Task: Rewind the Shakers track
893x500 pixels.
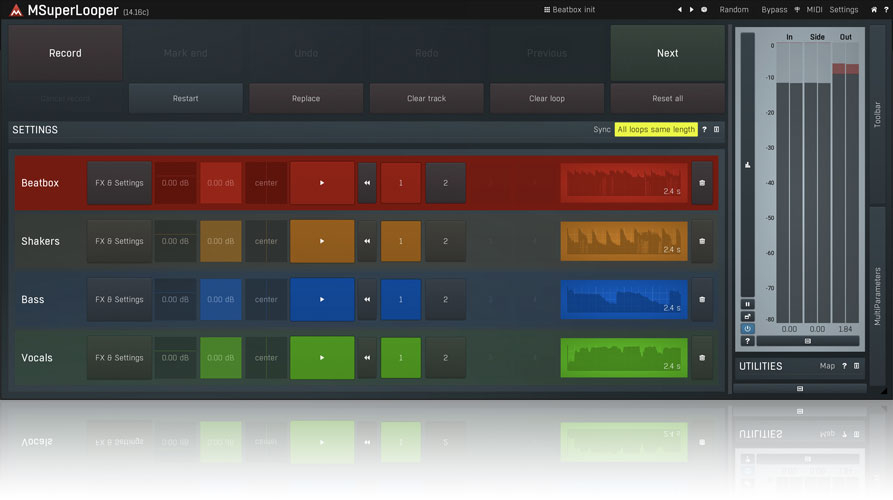Action: point(367,241)
